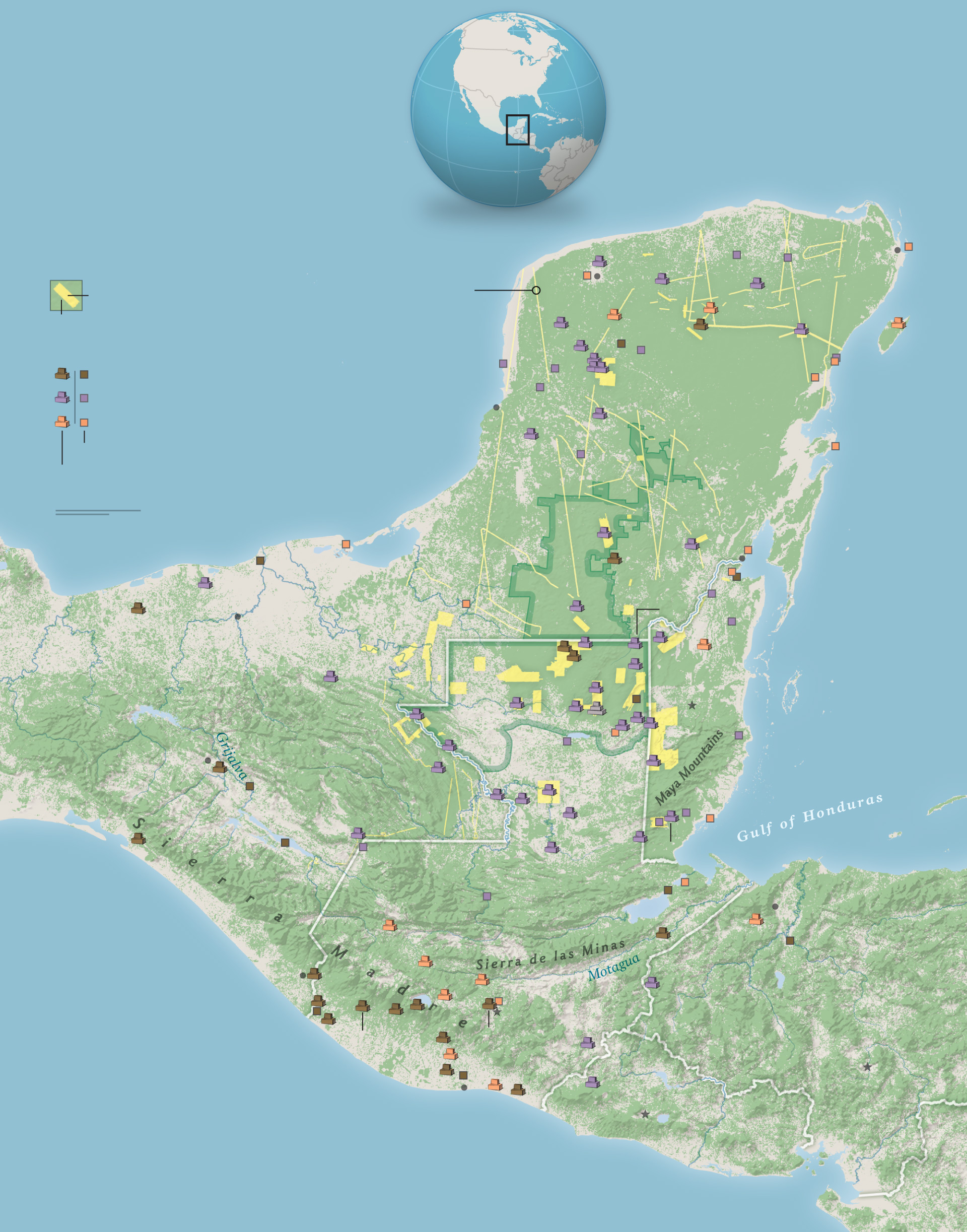Select the orange square legend marker
Image resolution: width=967 pixels, height=1232 pixels.
pyautogui.click(x=84, y=423)
